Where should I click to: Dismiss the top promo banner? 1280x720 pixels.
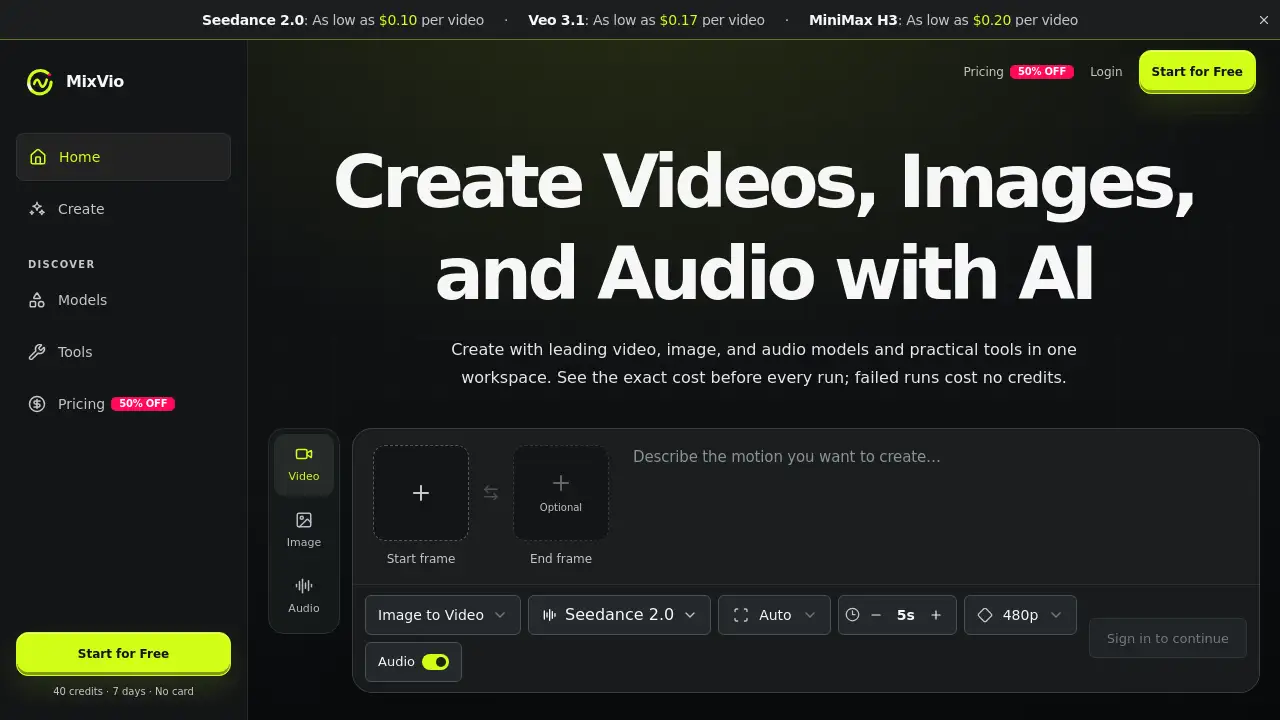[1264, 20]
